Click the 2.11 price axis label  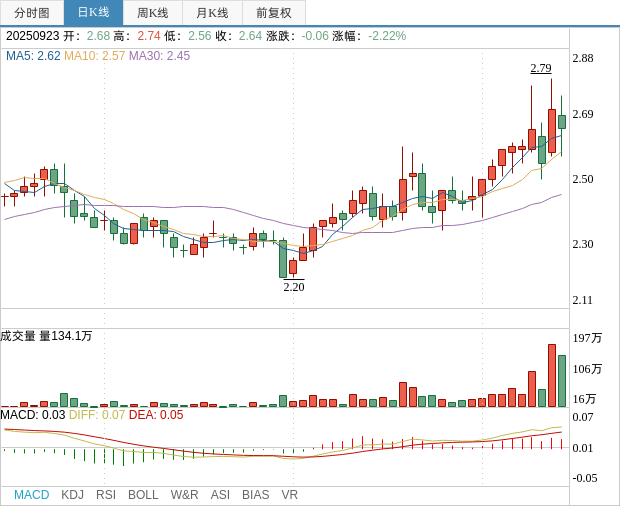pyautogui.click(x=583, y=300)
